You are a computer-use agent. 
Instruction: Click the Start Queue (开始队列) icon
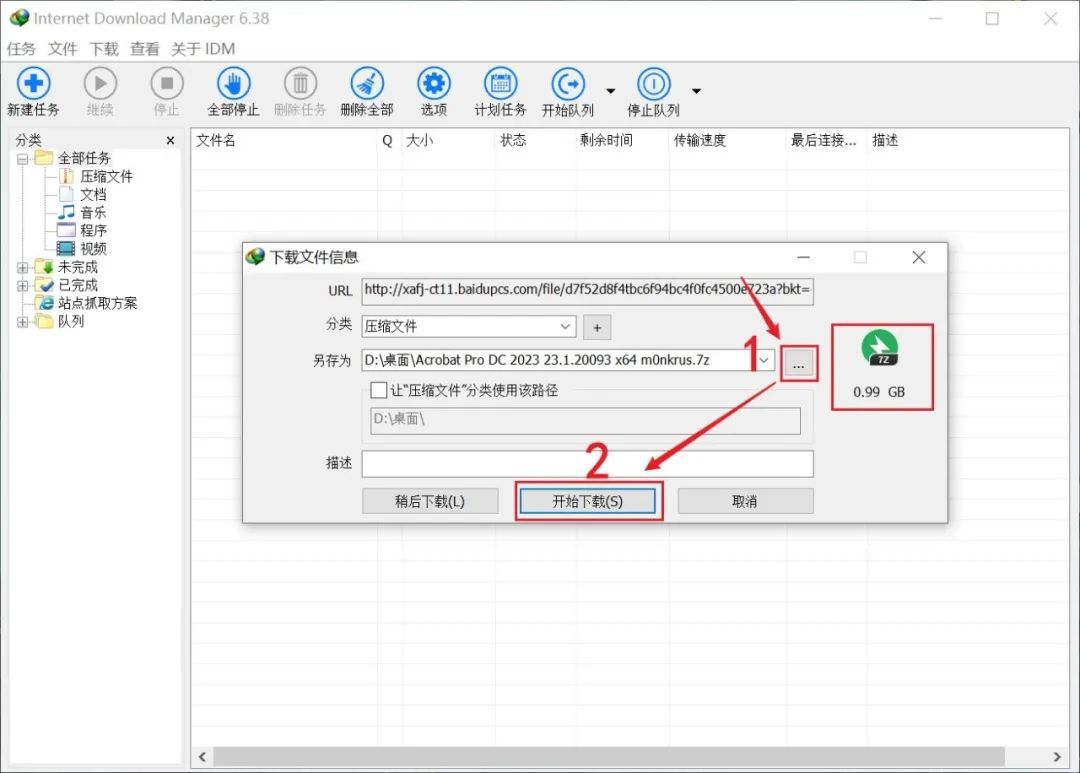568,83
